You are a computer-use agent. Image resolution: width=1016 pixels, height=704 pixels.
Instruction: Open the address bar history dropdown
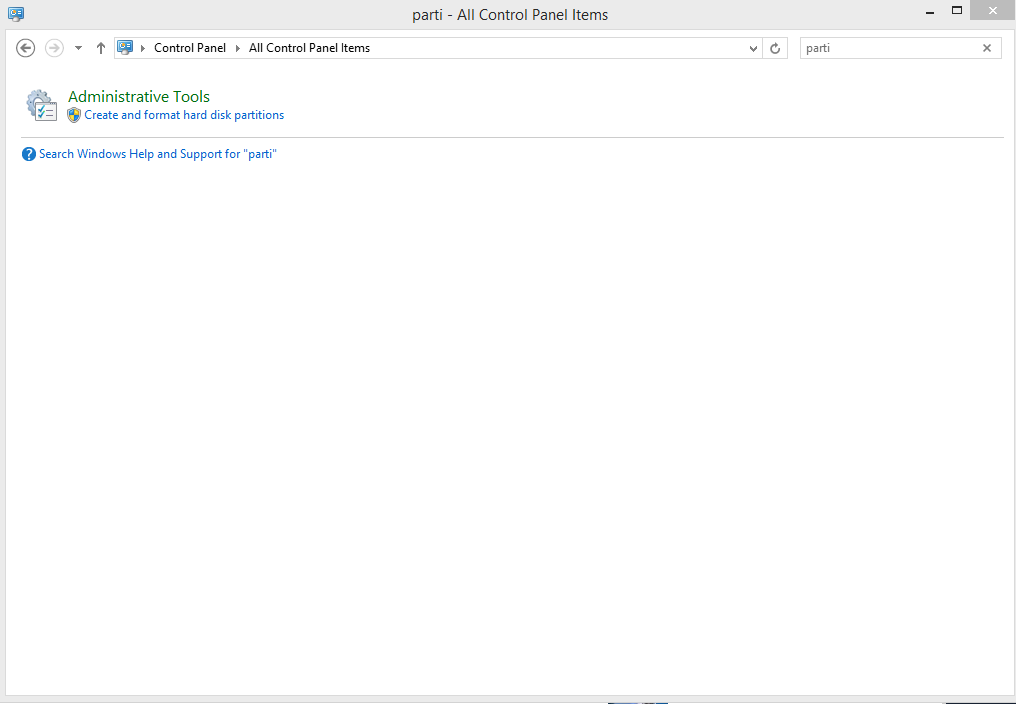[x=753, y=48]
